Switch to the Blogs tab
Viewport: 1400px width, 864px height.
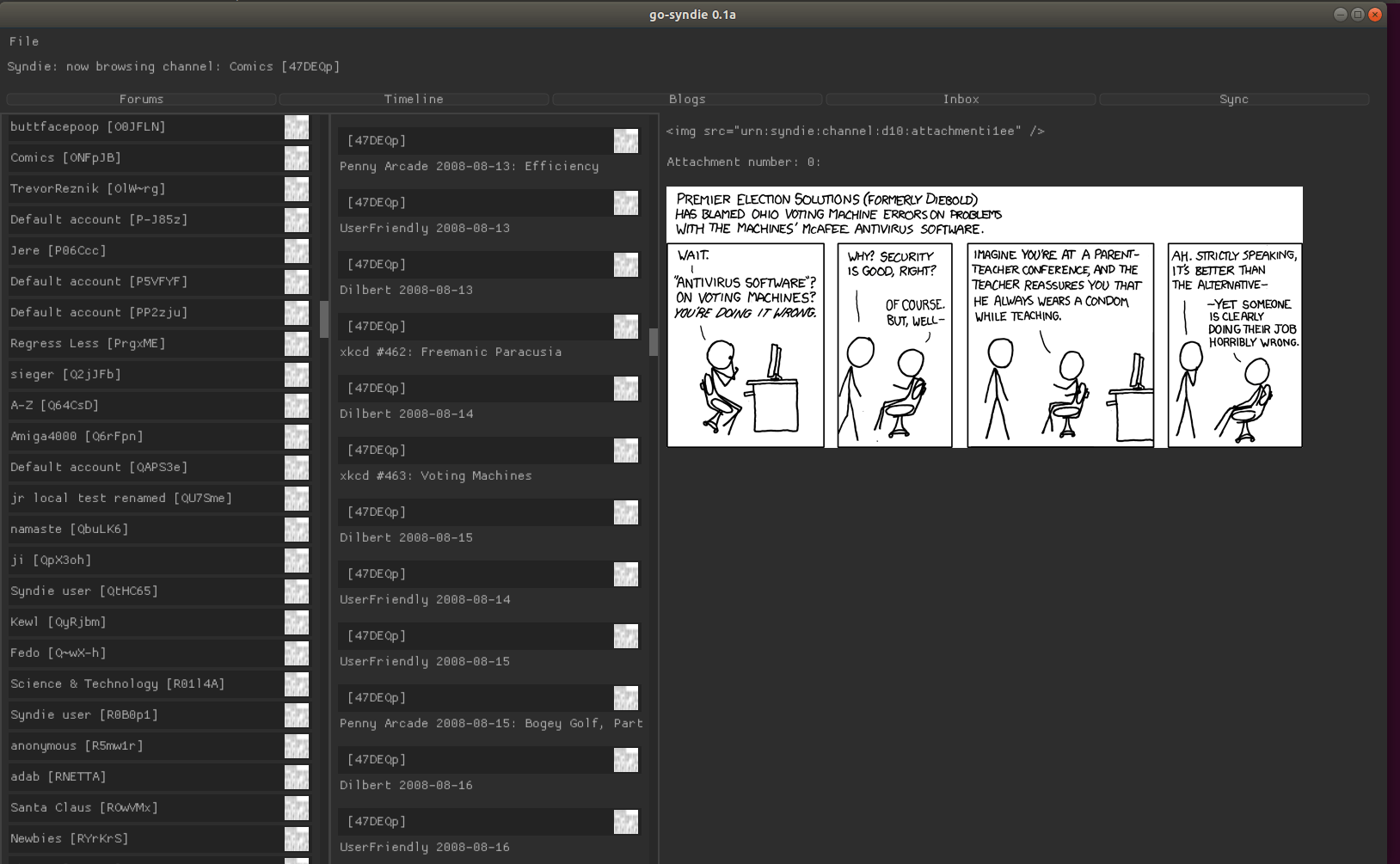click(687, 99)
